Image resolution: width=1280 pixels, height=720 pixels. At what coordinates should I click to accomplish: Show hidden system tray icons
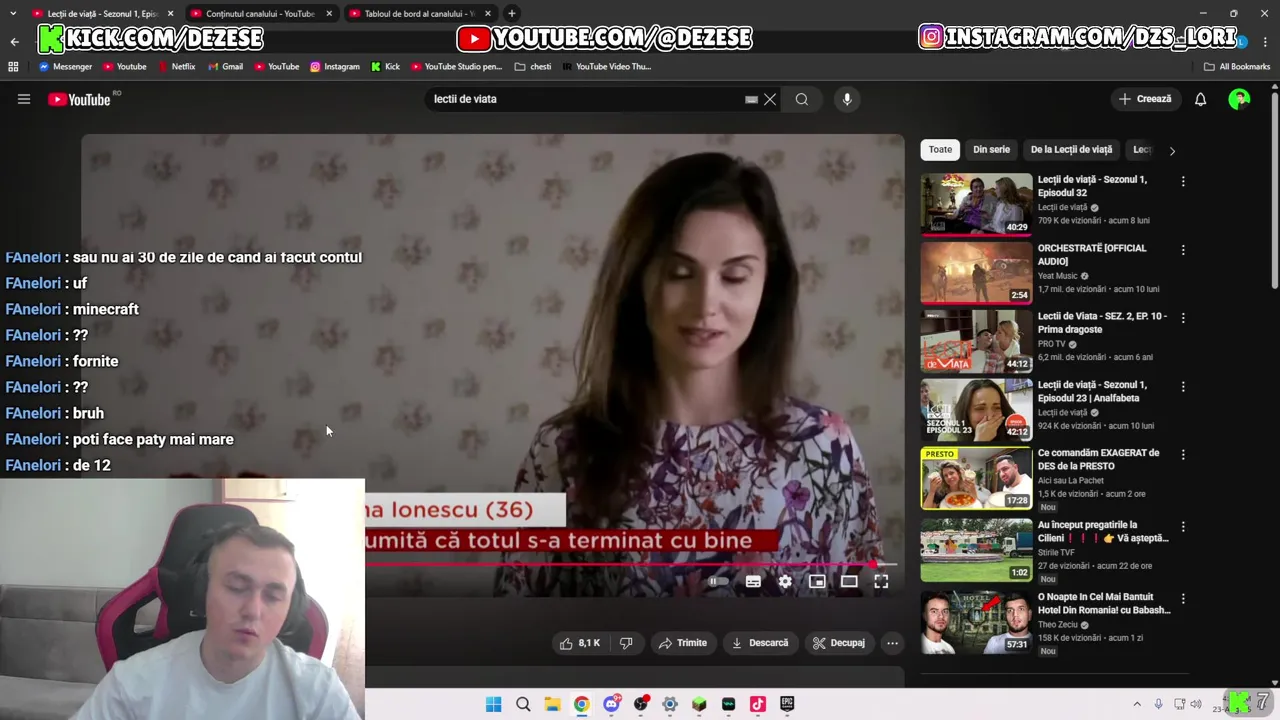click(x=1137, y=704)
